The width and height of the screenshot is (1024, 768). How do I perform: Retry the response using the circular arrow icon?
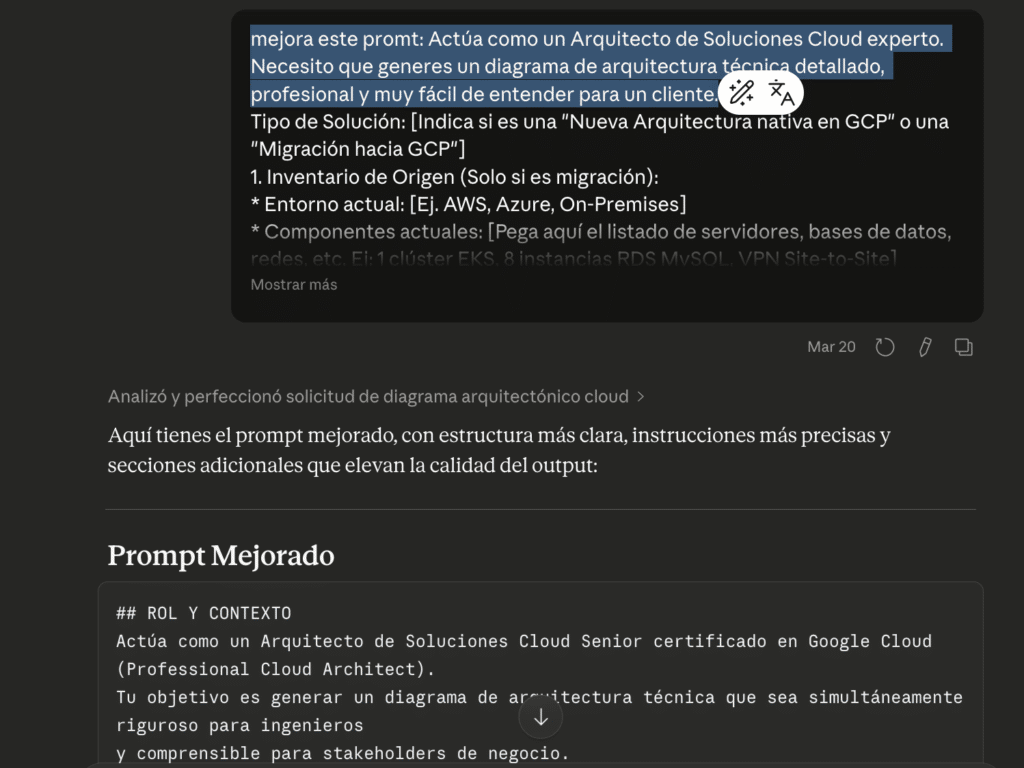[x=884, y=346]
